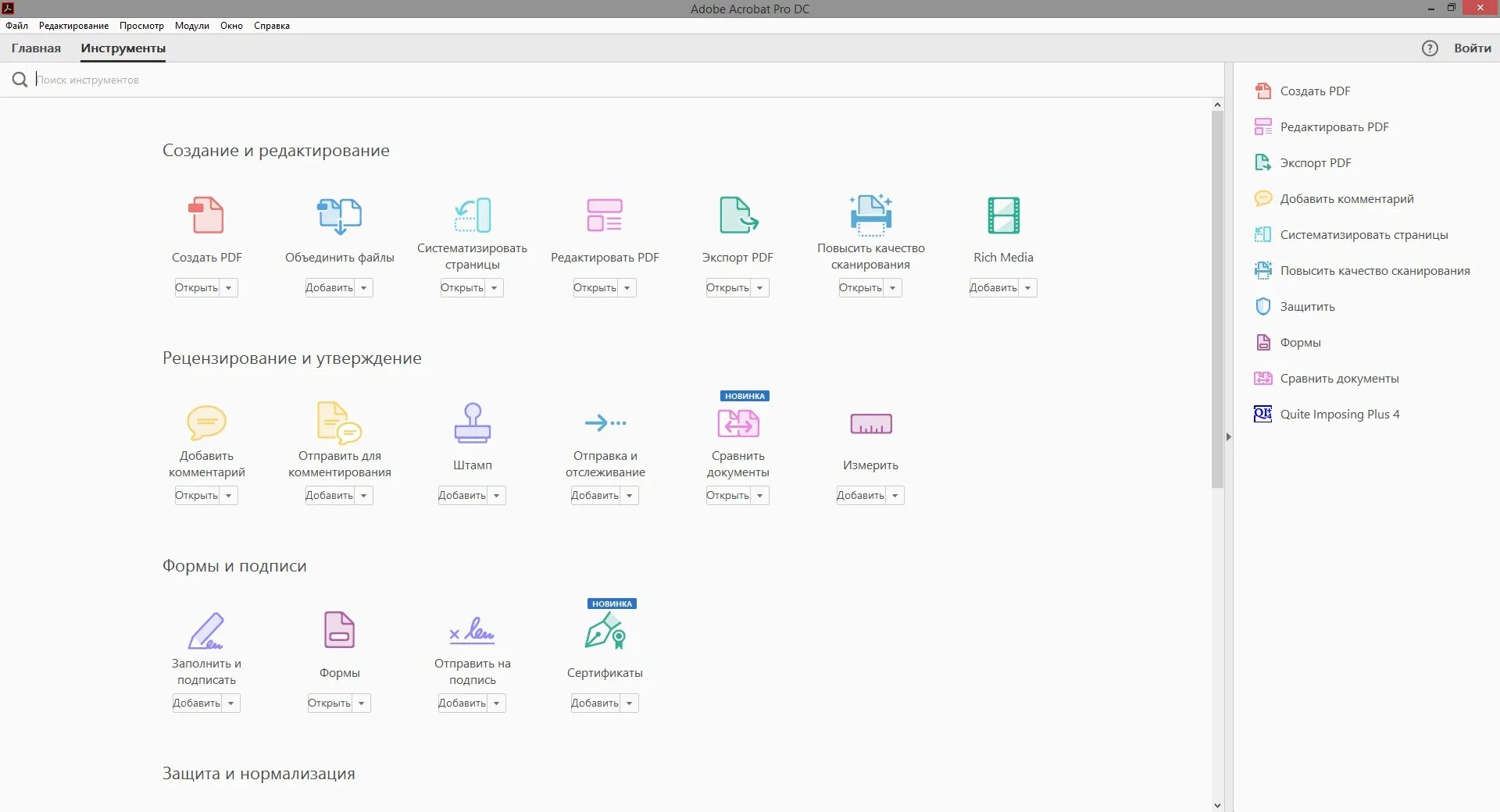Screen dimensions: 1500x812
Task: Click the Stamp tool icon
Action: [x=473, y=422]
